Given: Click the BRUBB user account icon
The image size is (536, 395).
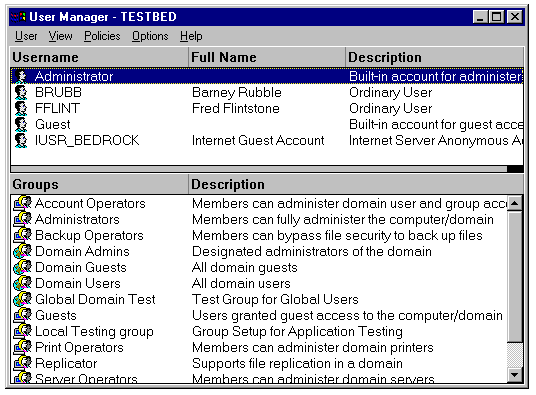Looking at the screenshot, I should pos(21,93).
